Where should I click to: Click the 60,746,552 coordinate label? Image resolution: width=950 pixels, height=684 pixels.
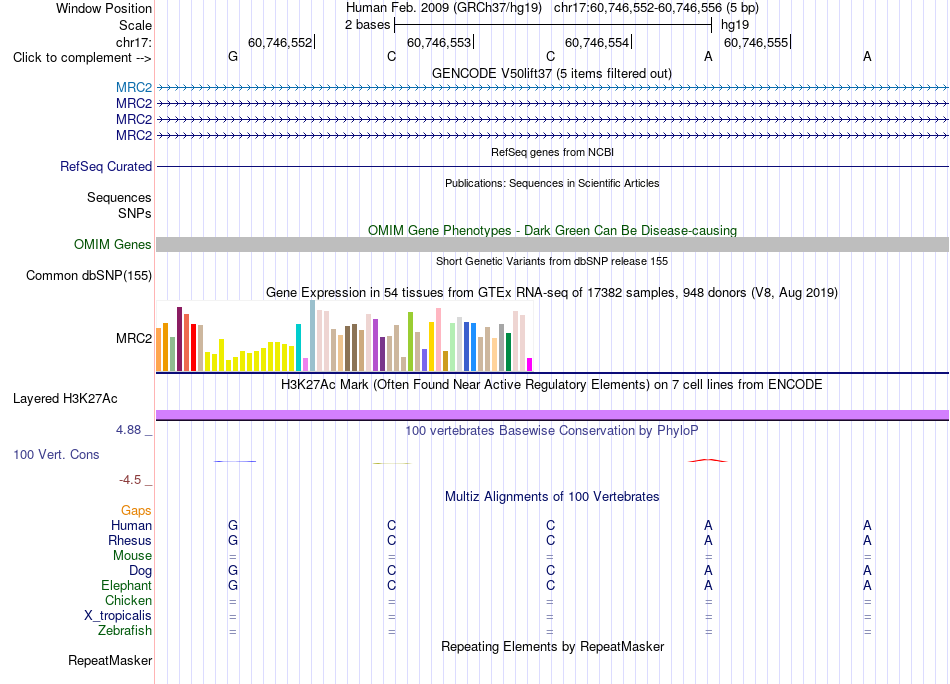pos(281,42)
